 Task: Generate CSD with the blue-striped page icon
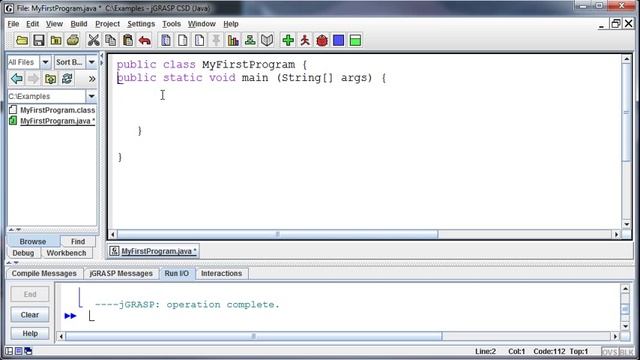tap(166, 40)
